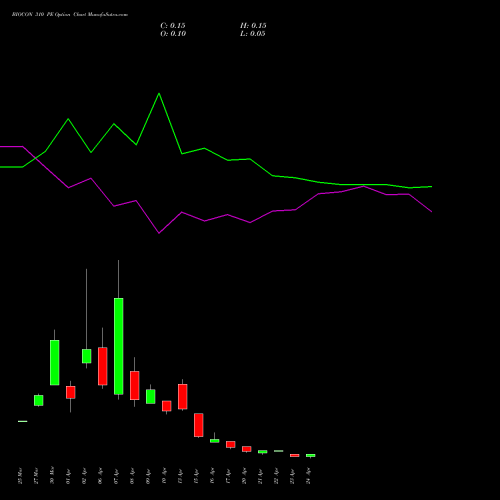The image size is (500, 500).
Task: Select the '30 Mar' date axis label
Action: (52, 476)
